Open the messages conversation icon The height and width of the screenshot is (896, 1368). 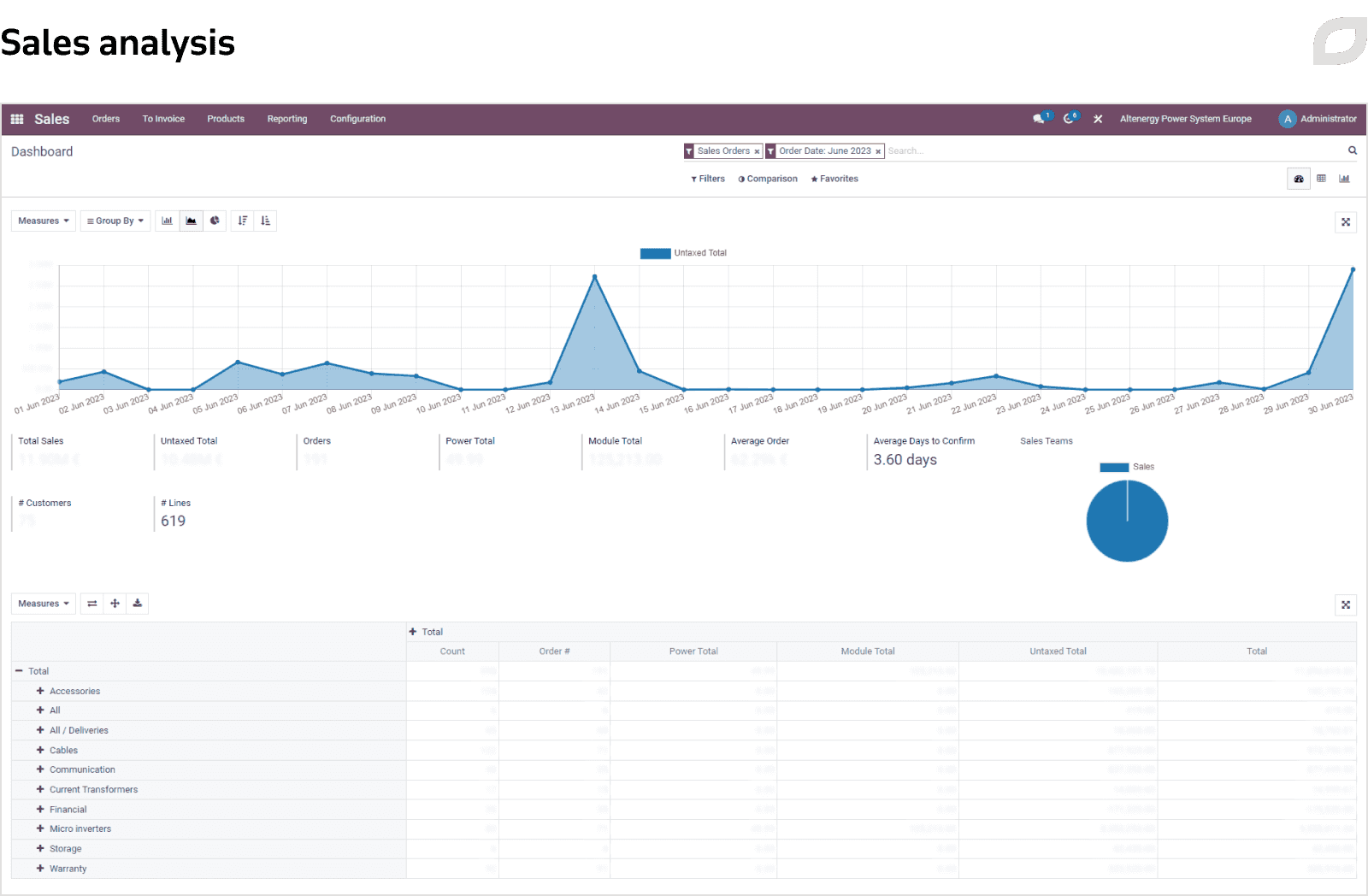pyautogui.click(x=1039, y=119)
